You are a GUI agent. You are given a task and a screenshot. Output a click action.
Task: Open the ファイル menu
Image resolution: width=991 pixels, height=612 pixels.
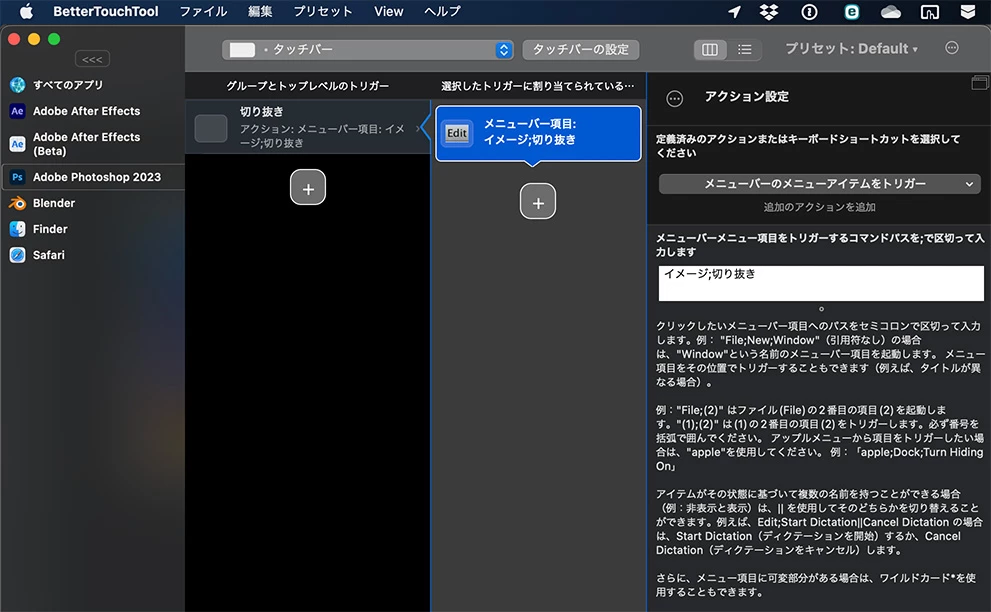coord(203,11)
